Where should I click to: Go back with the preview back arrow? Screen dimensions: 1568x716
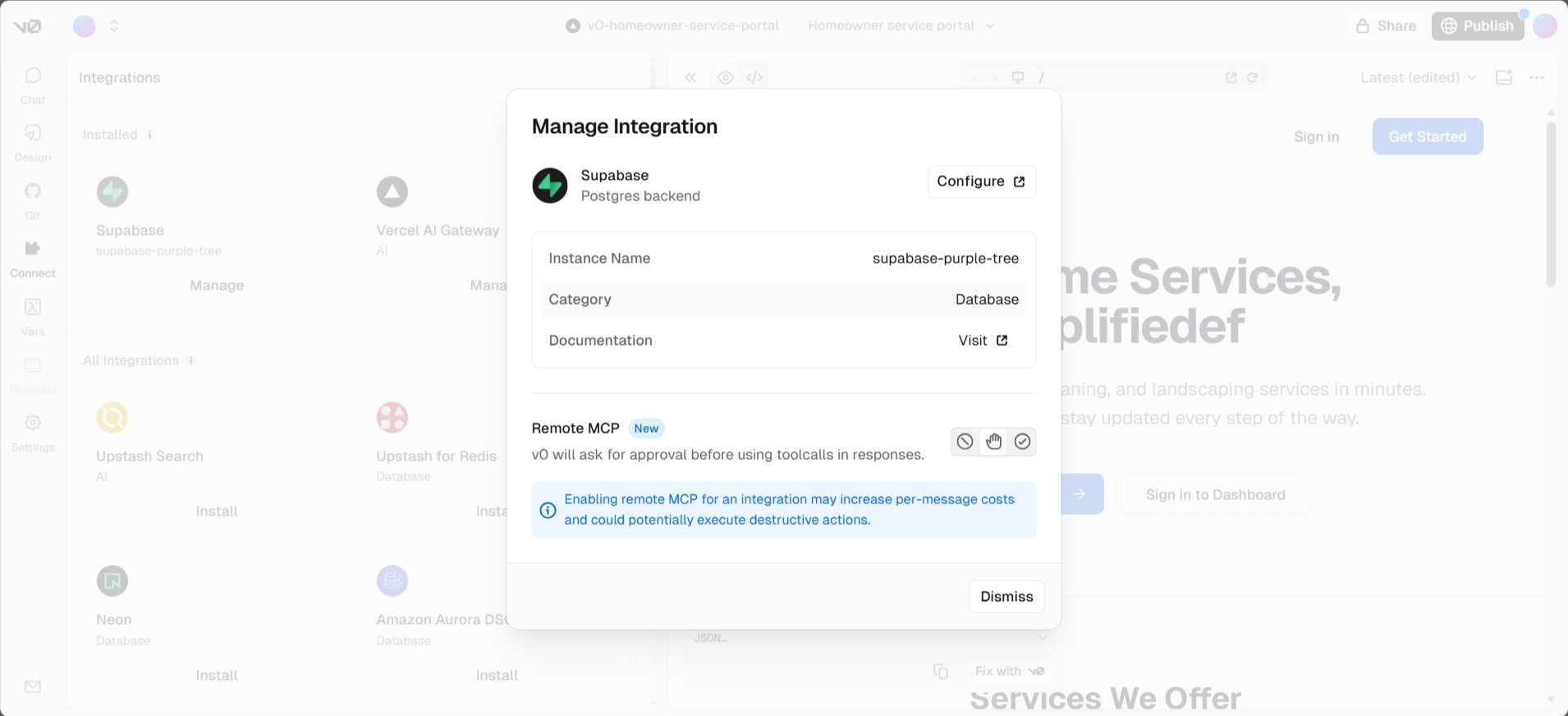(x=974, y=77)
